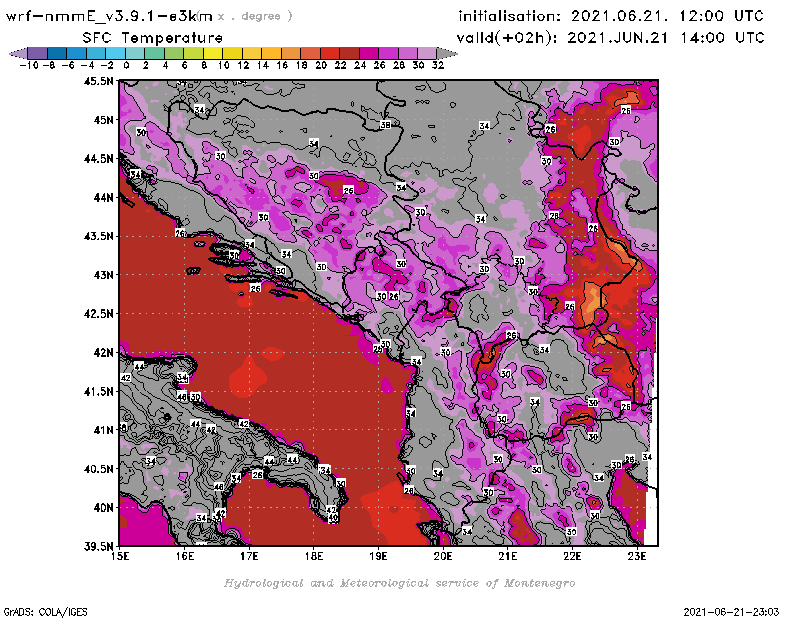Click the '20E' longitude label
This screenshot has height=618, width=800.
pos(443,556)
